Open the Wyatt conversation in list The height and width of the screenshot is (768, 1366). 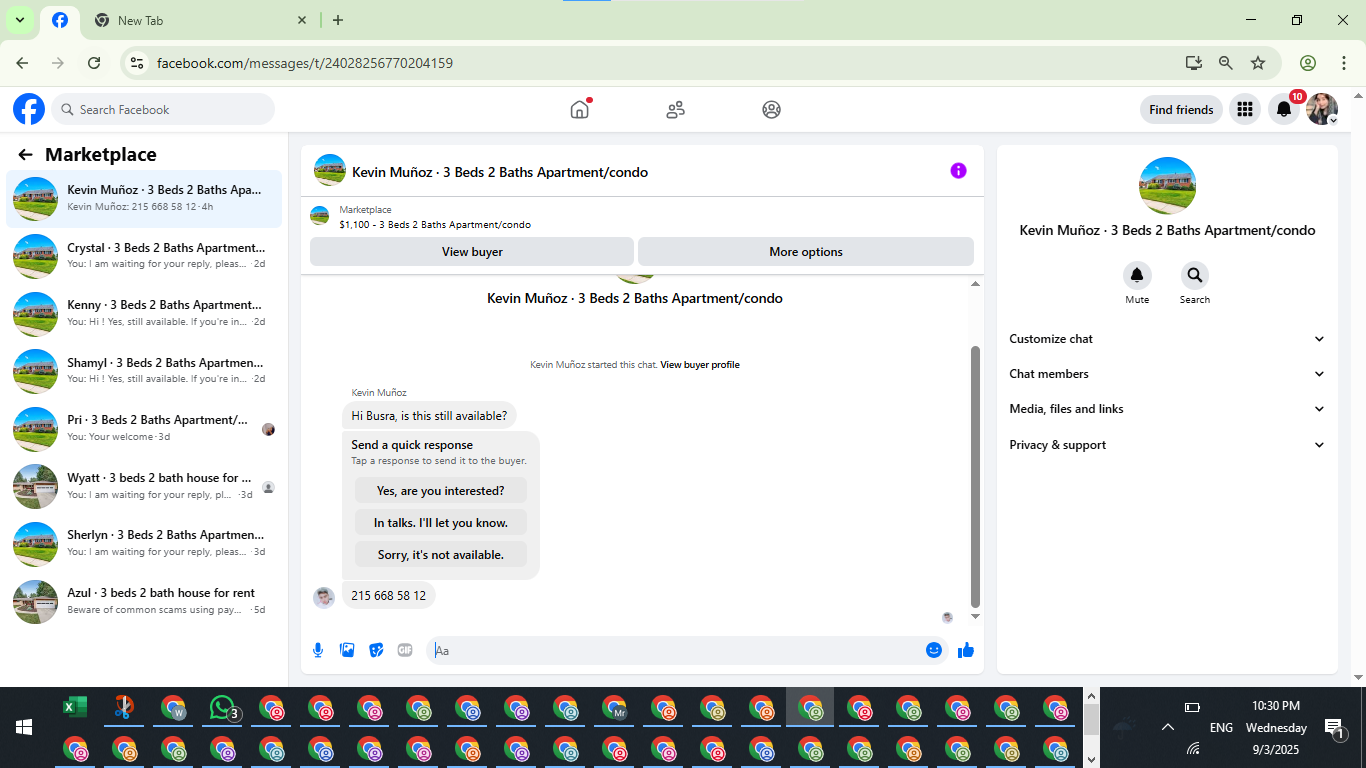tap(144, 486)
